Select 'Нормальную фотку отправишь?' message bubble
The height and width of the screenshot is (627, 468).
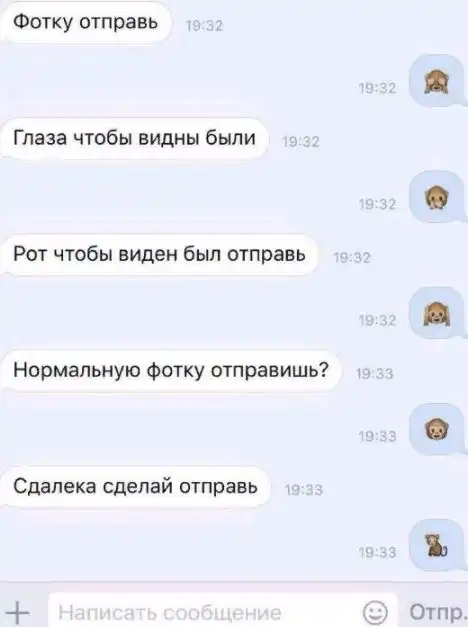tap(170, 371)
